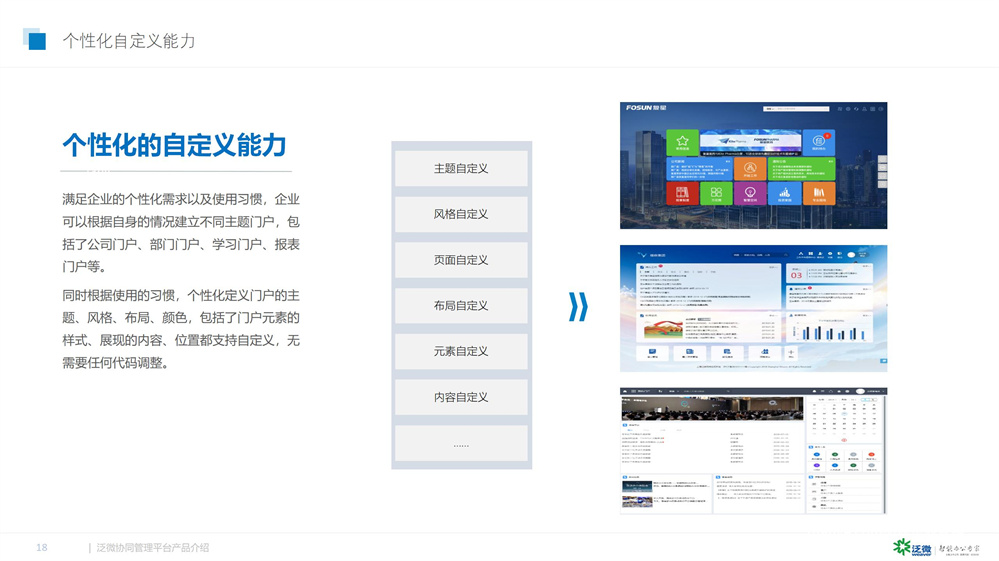Click the paragraph starting with 满足企业的个性化需求
Viewport: 999px width, 561px height.
181,232
